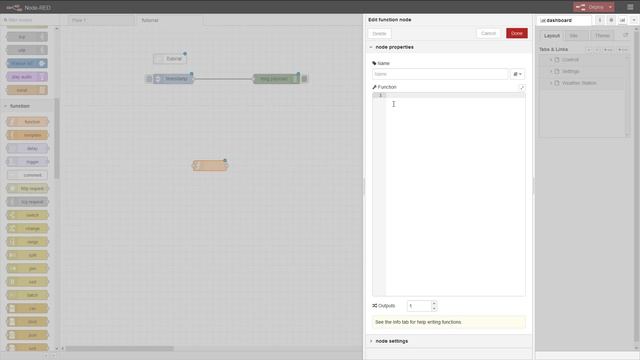Select the tcp request node in the palette
The width and height of the screenshot is (640, 360).
coord(27,202)
